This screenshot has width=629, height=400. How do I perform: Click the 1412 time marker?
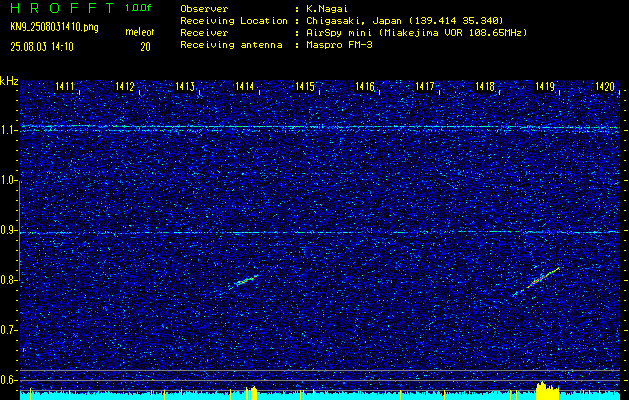(125, 86)
